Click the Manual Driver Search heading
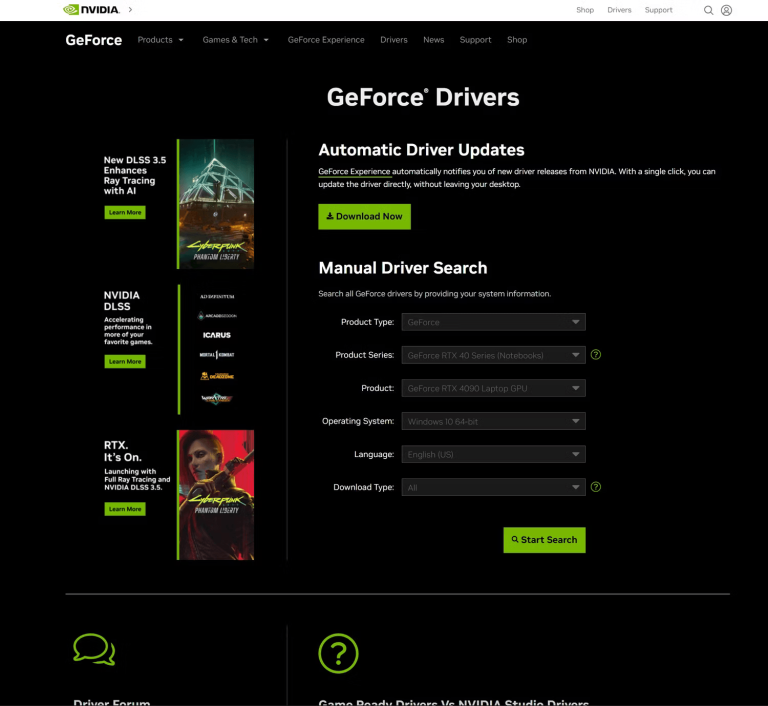Image resolution: width=768 pixels, height=706 pixels. [x=403, y=268]
